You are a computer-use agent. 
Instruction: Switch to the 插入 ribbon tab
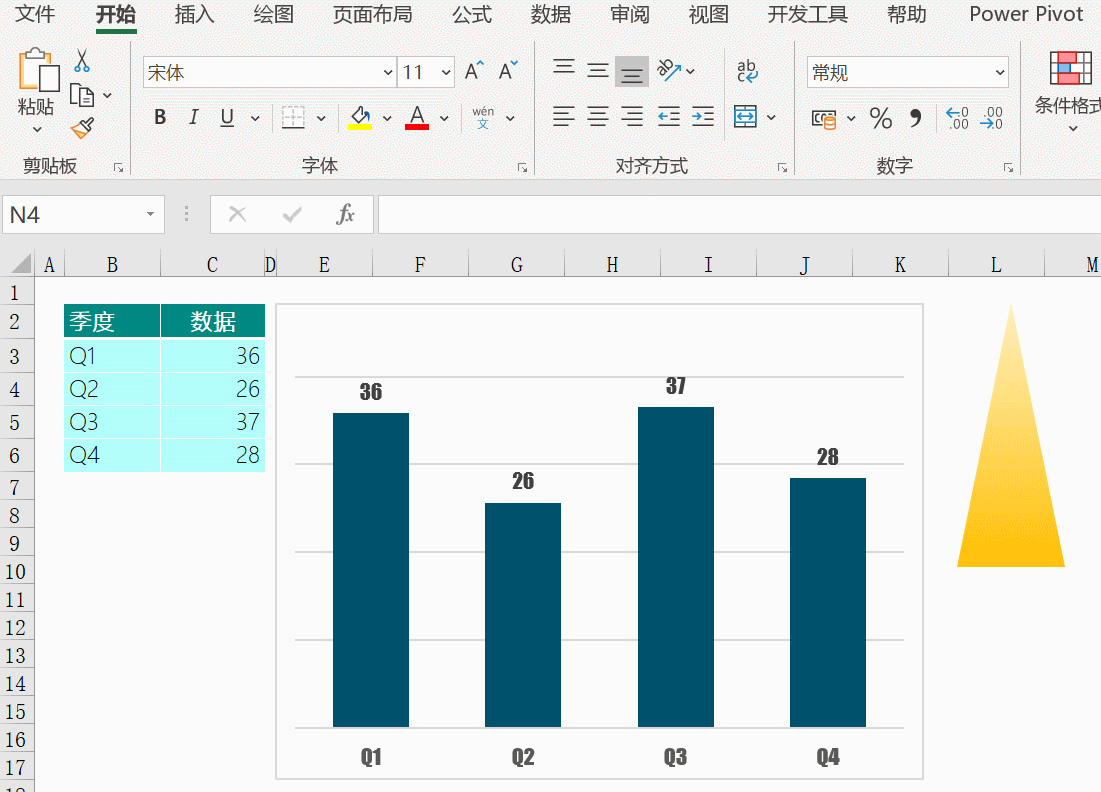pos(193,15)
